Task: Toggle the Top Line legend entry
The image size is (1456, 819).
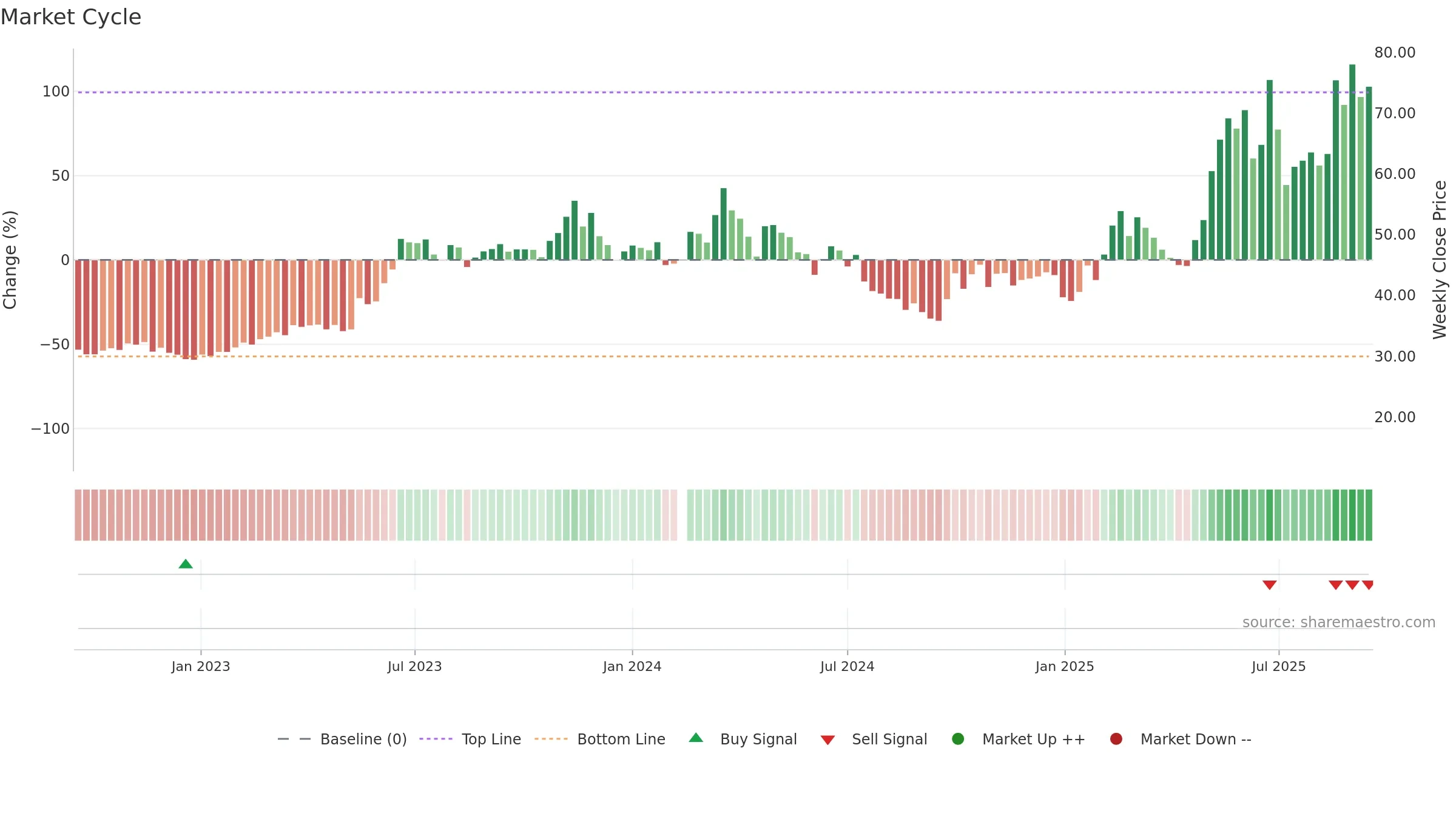Action: tap(470, 739)
